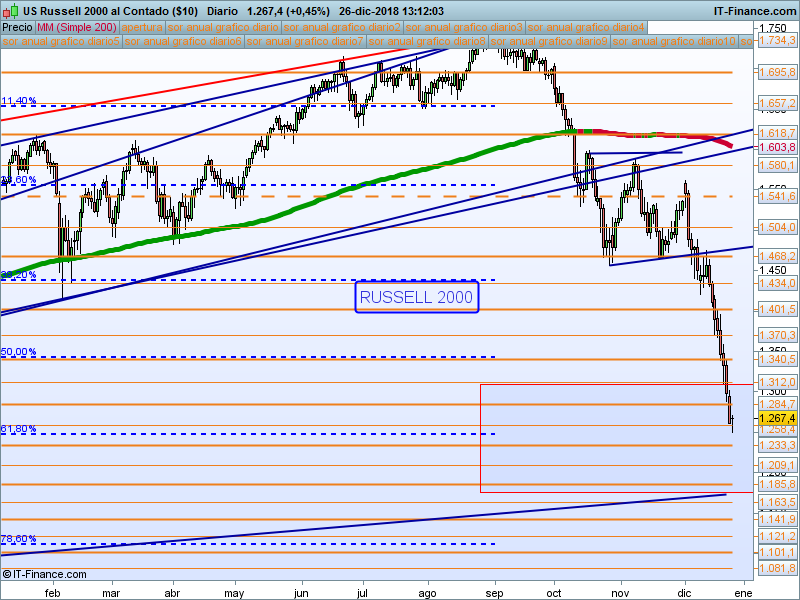Click the 38,20% Fibonacci label

(x=19, y=274)
